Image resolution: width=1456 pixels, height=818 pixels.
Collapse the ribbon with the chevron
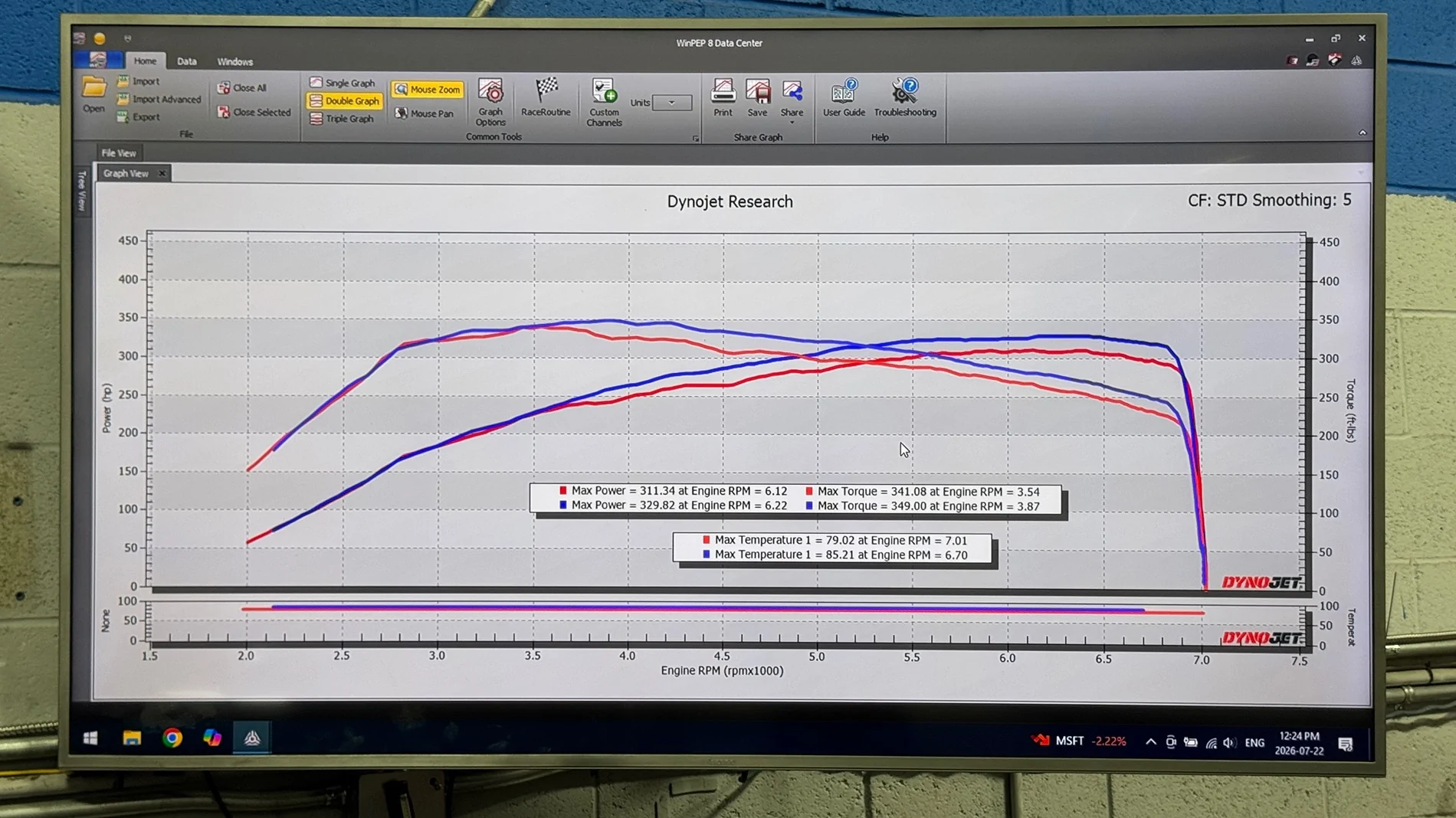click(1363, 133)
